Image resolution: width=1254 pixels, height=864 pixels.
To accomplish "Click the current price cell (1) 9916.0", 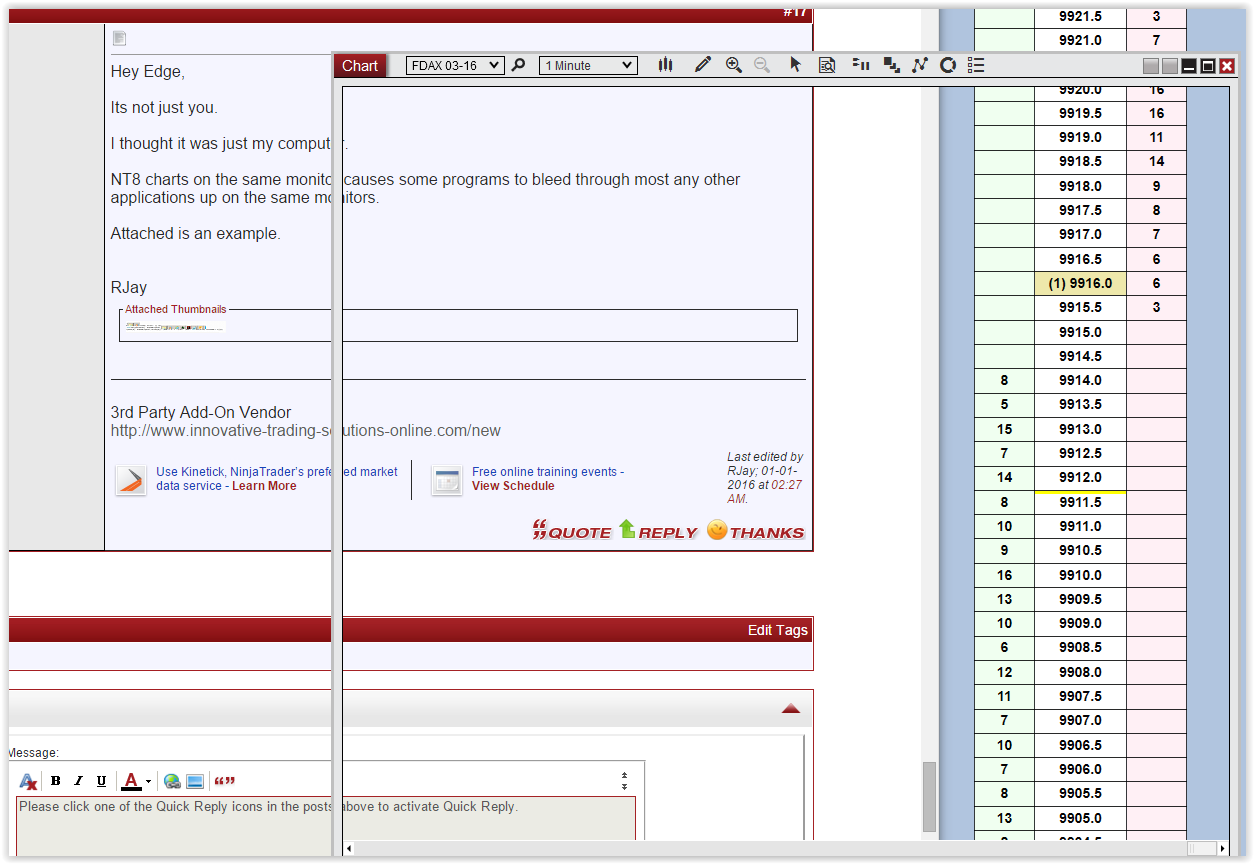I will click(1080, 283).
